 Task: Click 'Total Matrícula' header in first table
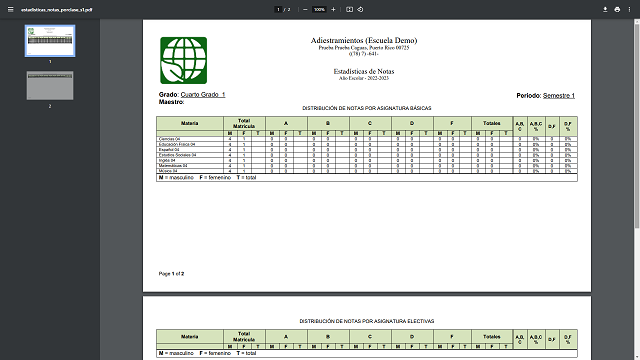pos(244,123)
